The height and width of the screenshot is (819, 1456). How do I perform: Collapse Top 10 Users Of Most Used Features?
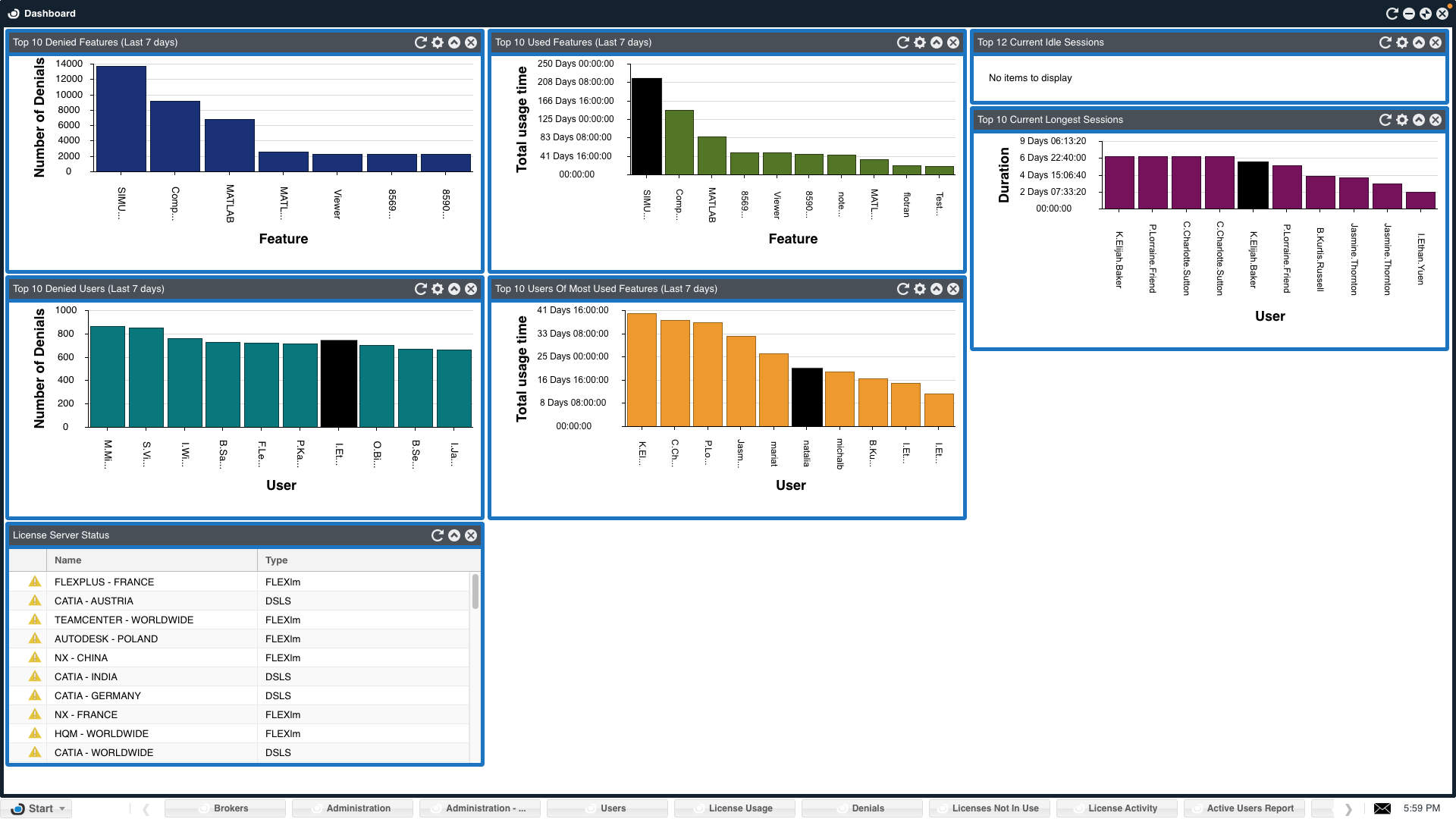(936, 289)
